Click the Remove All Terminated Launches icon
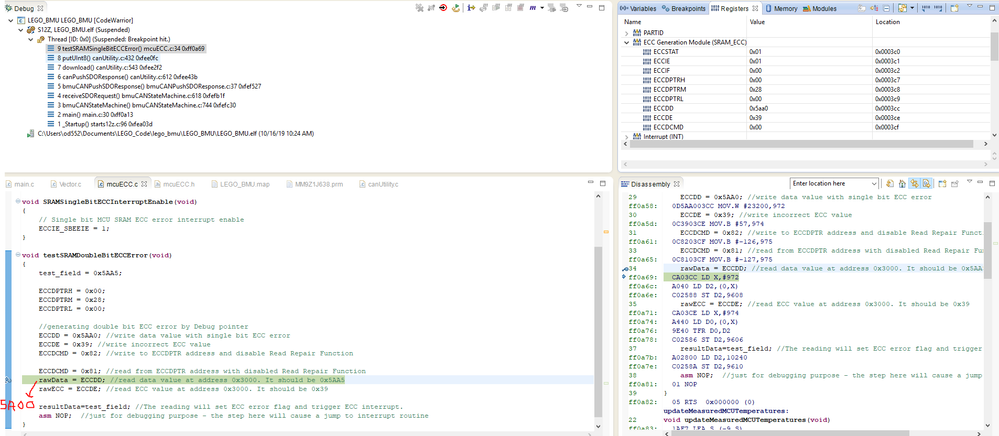Image resolution: width=999 pixels, height=436 pixels. click(419, 8)
